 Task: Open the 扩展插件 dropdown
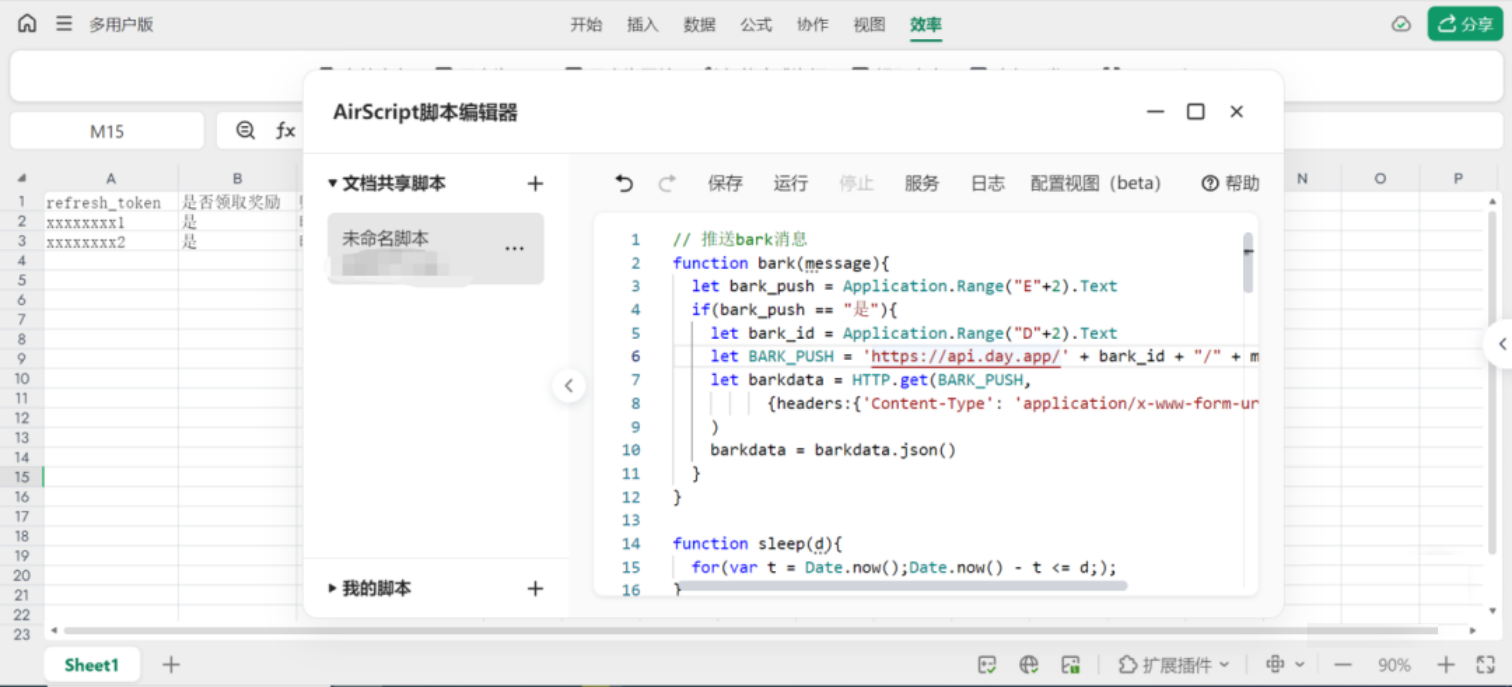pyautogui.click(x=1173, y=665)
